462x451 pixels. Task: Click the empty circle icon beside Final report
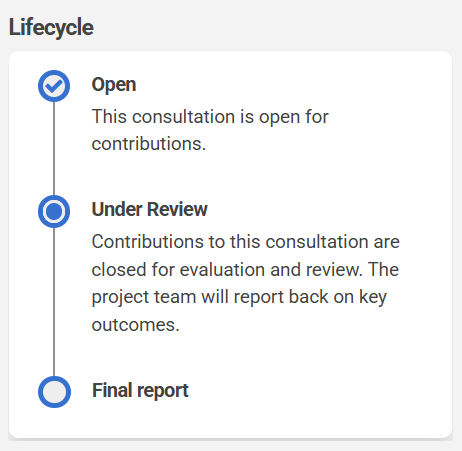pyautogui.click(x=54, y=392)
